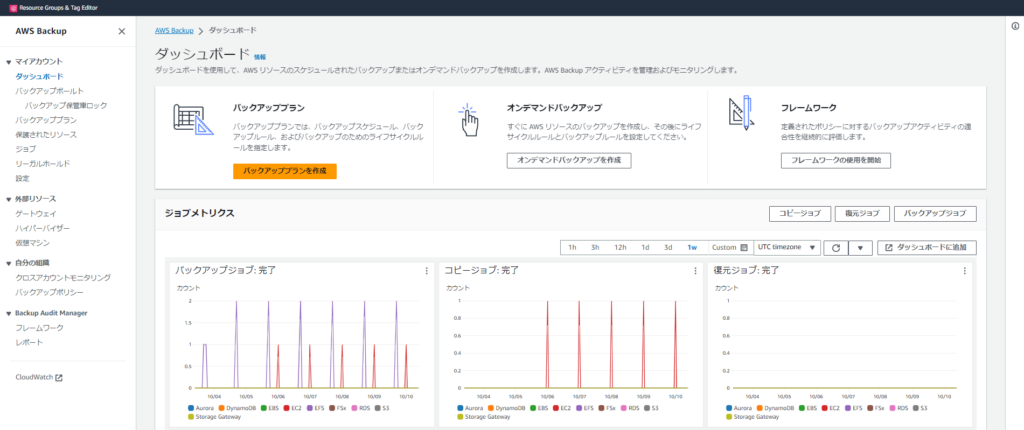Collapse the 自分の組織 section
The image size is (1024, 430).
pos(9,263)
